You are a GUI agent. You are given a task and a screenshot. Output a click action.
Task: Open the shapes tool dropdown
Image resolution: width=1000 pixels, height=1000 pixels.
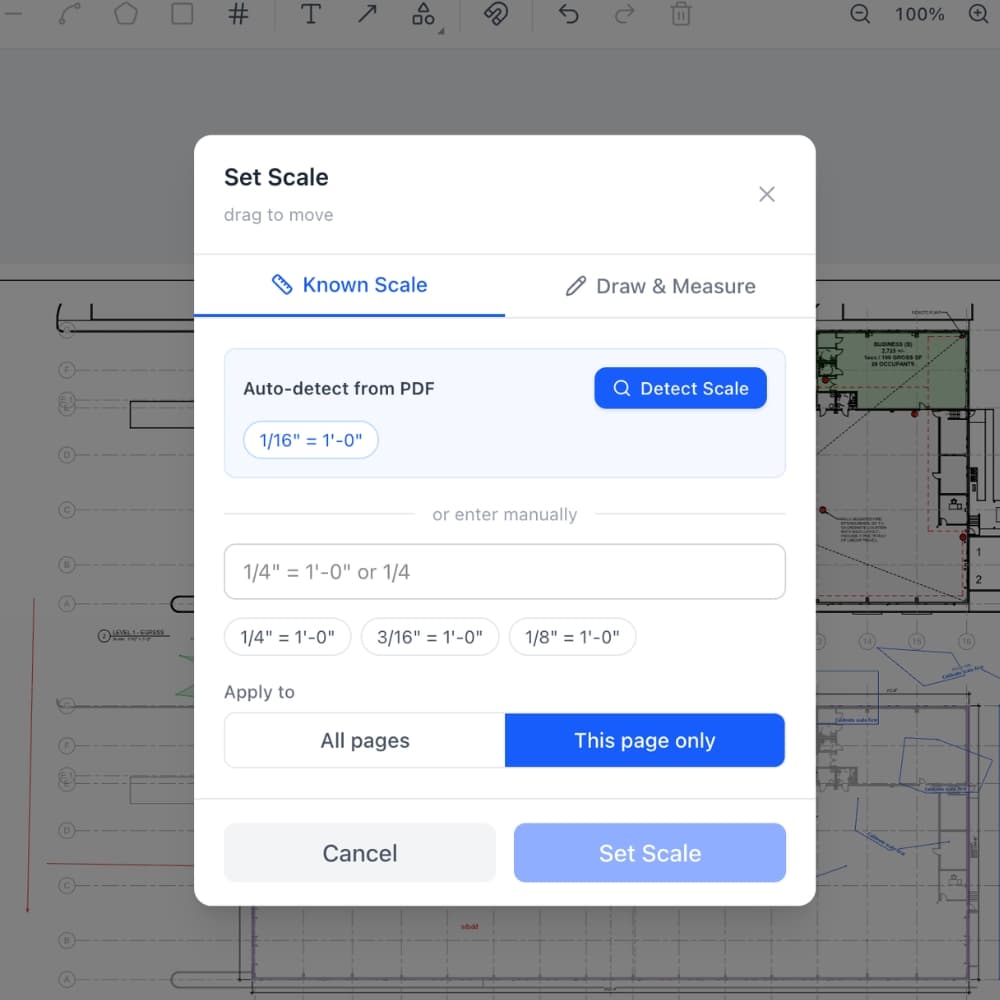click(x=425, y=15)
